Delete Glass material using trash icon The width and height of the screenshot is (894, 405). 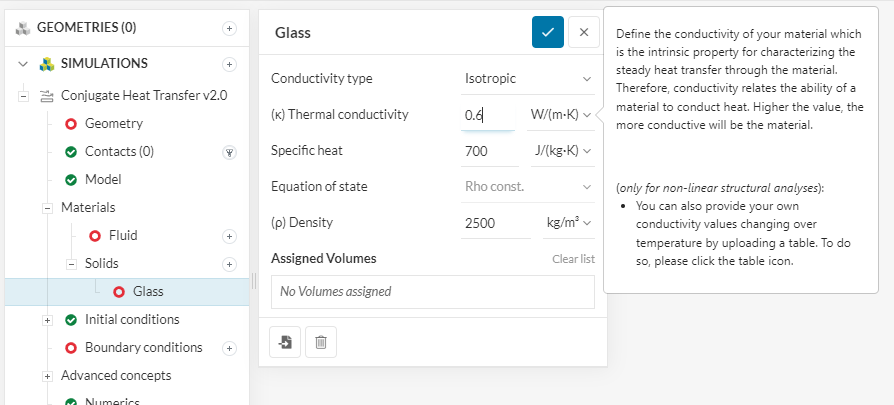pyautogui.click(x=321, y=342)
